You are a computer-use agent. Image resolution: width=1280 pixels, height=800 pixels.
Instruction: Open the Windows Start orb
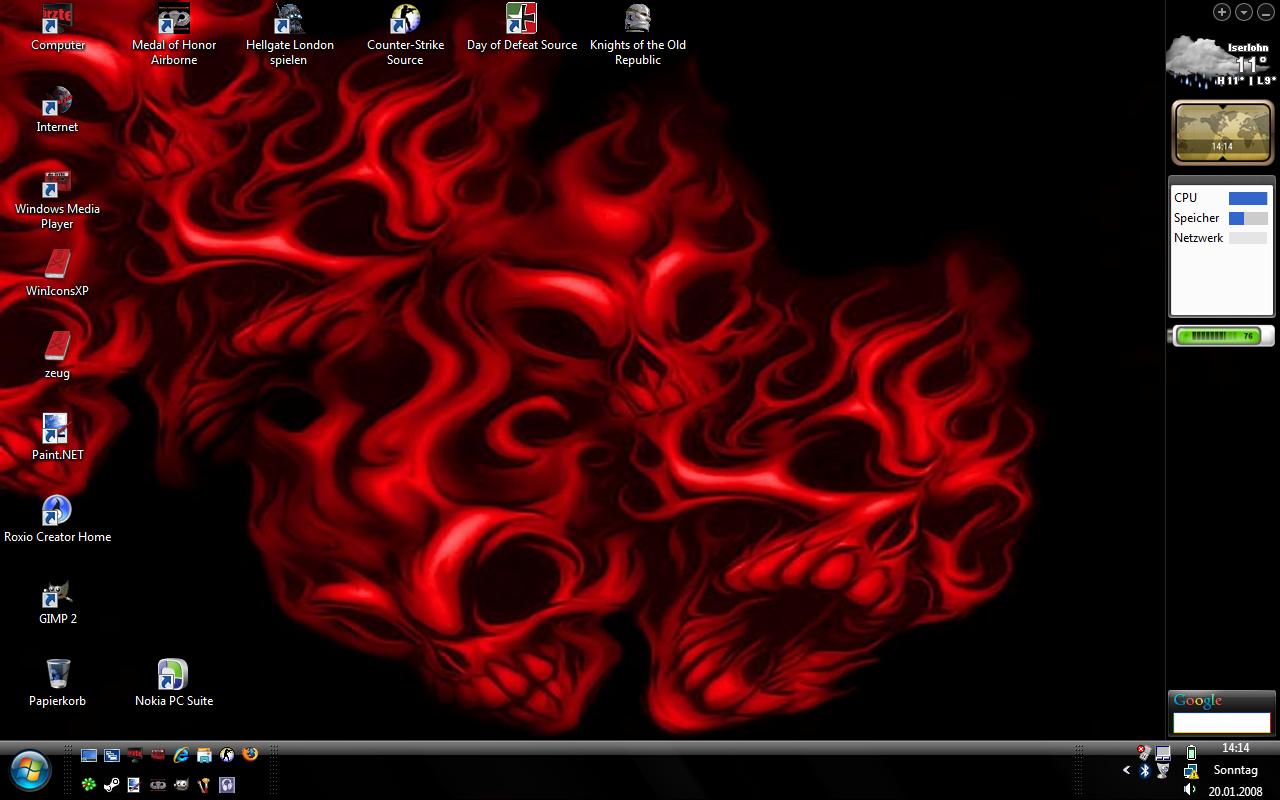(30, 770)
